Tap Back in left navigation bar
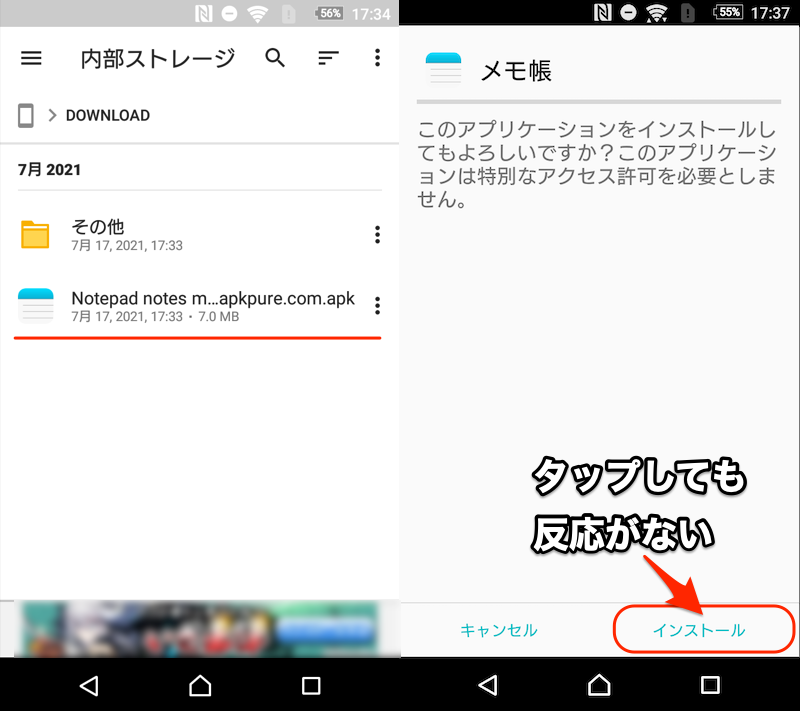This screenshot has width=800, height=711. click(89, 685)
